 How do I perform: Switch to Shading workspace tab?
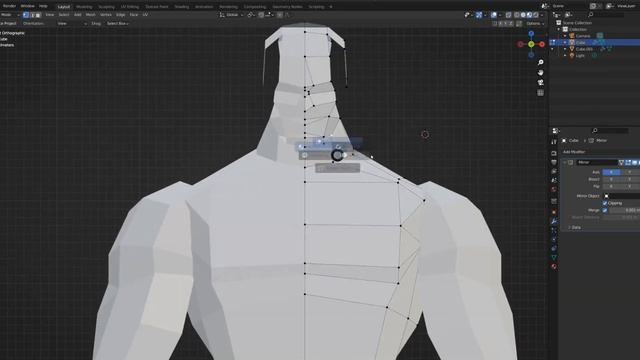click(x=182, y=7)
